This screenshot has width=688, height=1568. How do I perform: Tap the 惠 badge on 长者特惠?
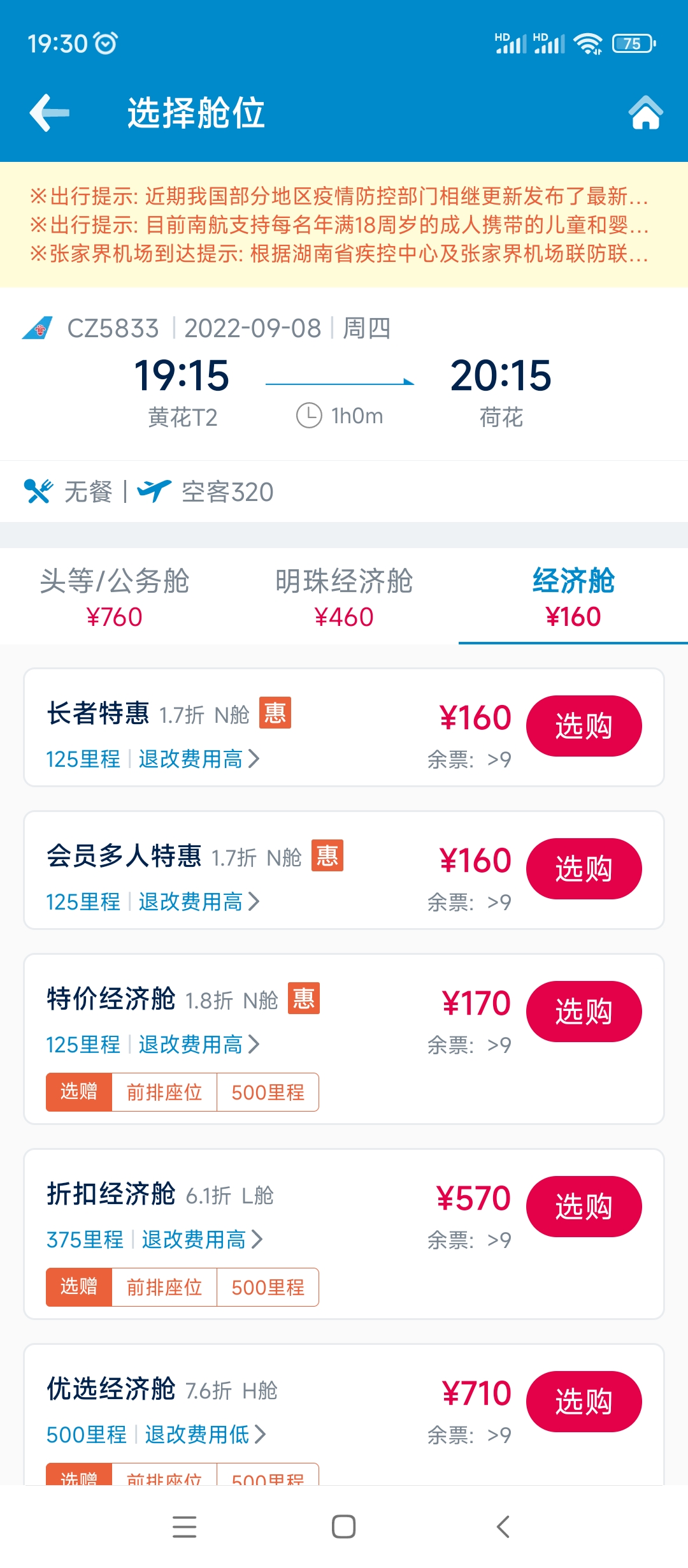point(275,713)
